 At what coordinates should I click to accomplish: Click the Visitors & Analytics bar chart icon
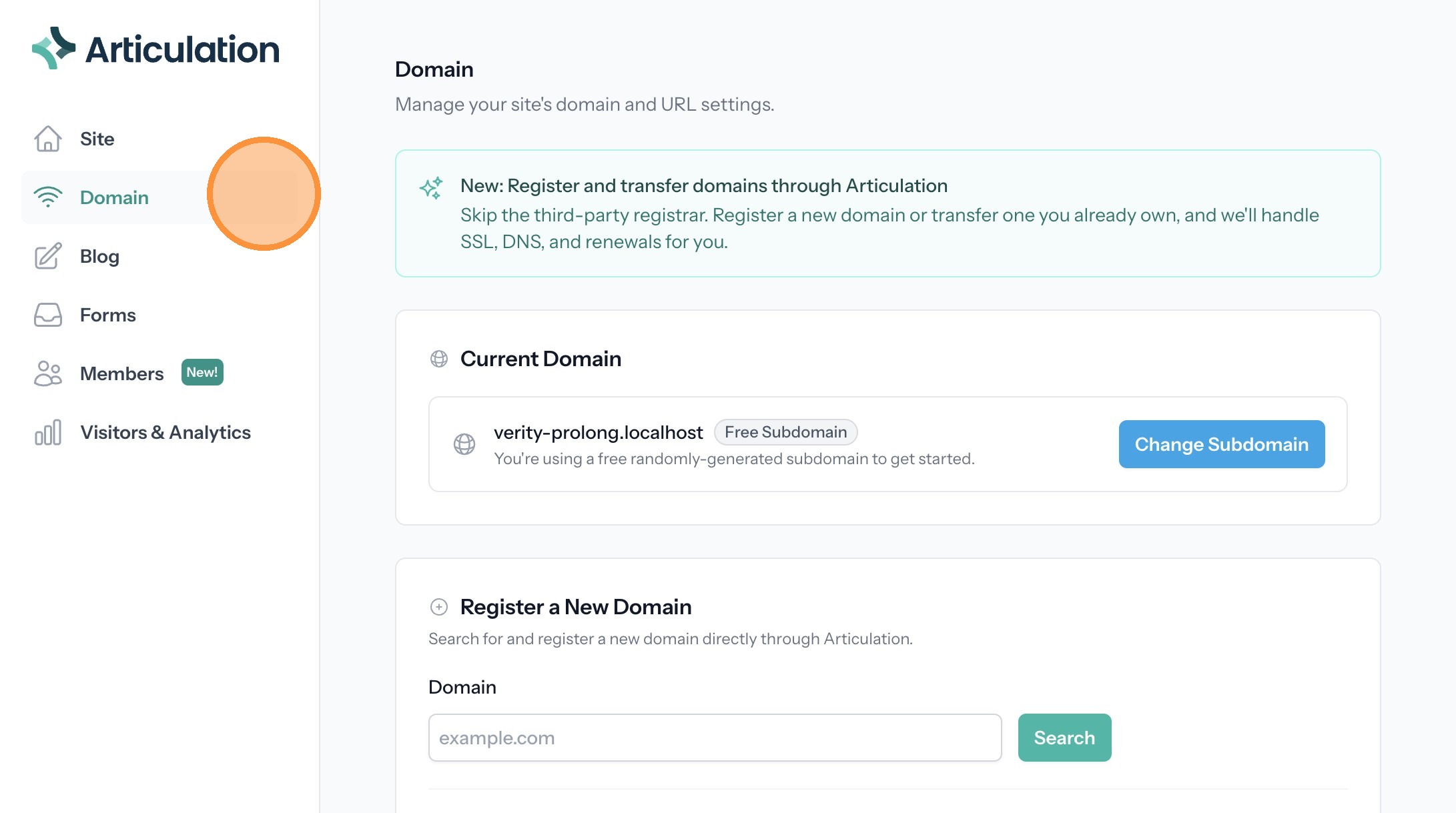point(48,432)
